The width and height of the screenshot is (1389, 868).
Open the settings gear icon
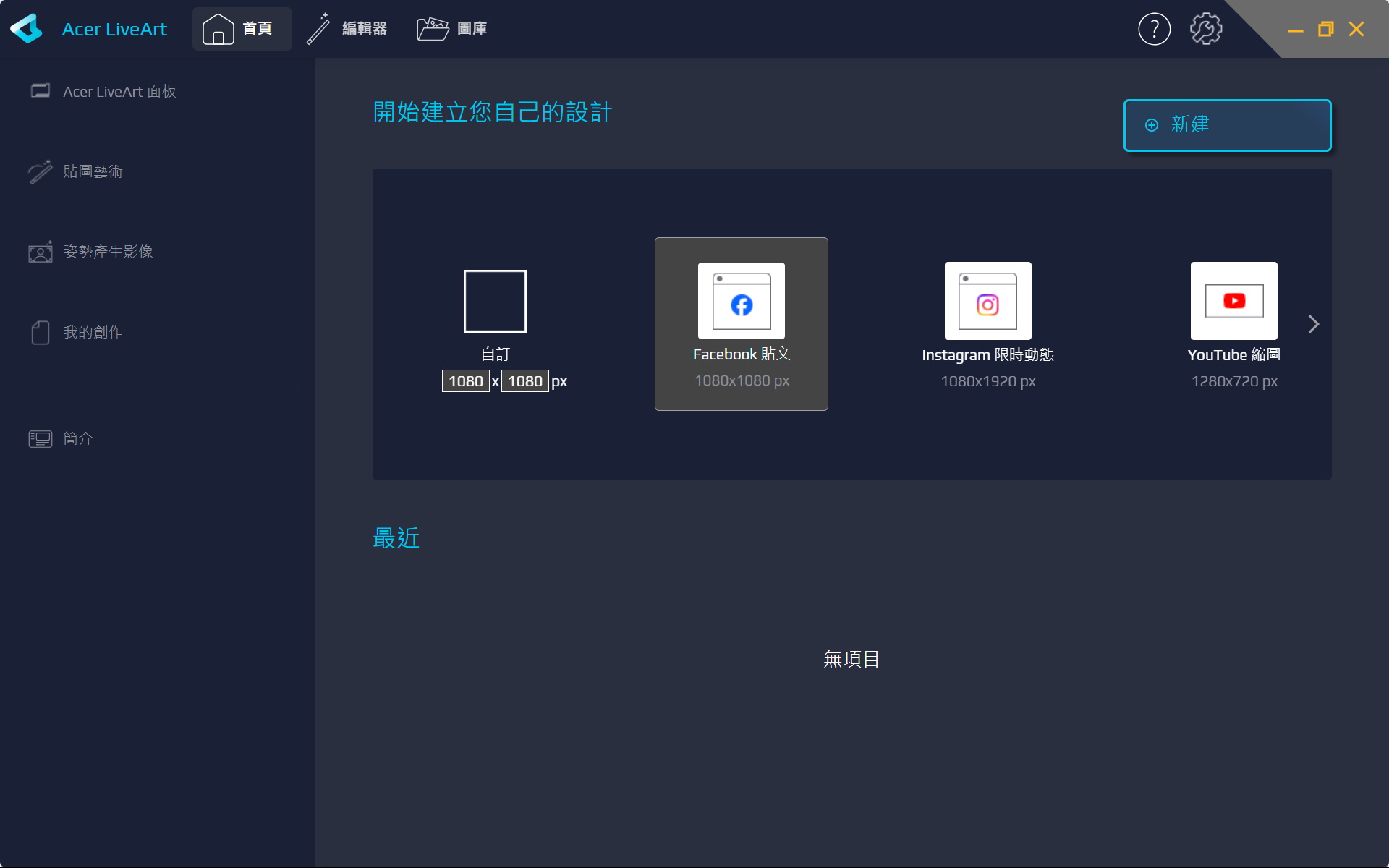1206,29
